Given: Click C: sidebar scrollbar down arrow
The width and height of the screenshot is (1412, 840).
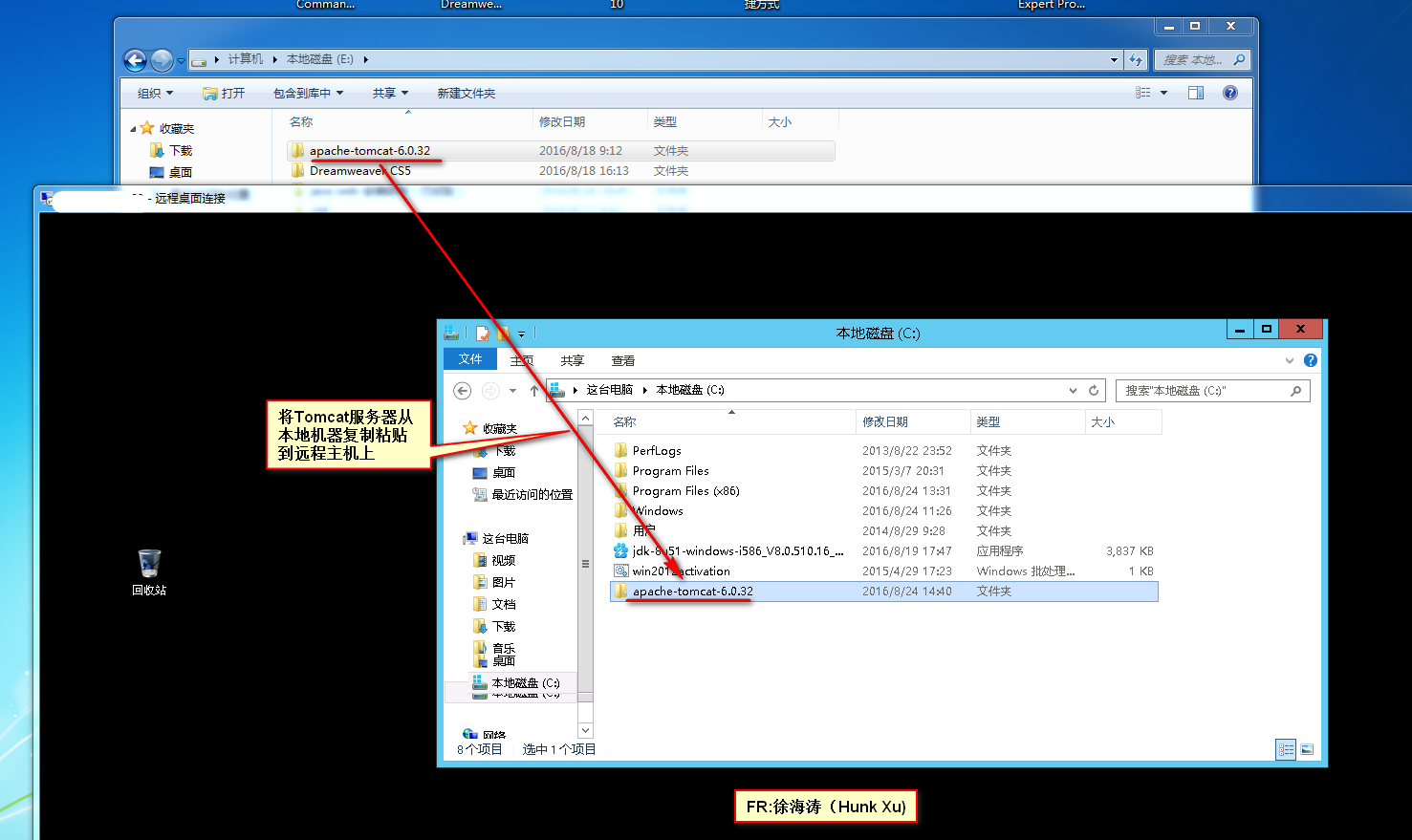Looking at the screenshot, I should [x=586, y=730].
